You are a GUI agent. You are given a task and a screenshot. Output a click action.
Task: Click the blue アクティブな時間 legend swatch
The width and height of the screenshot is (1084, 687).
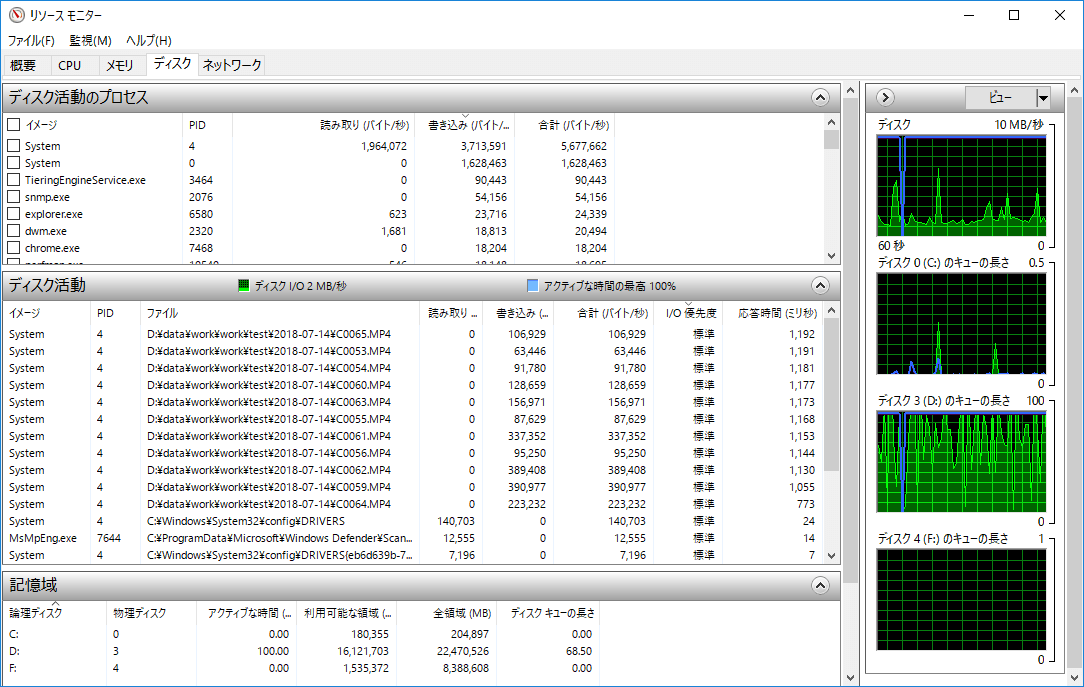pyautogui.click(x=532, y=286)
